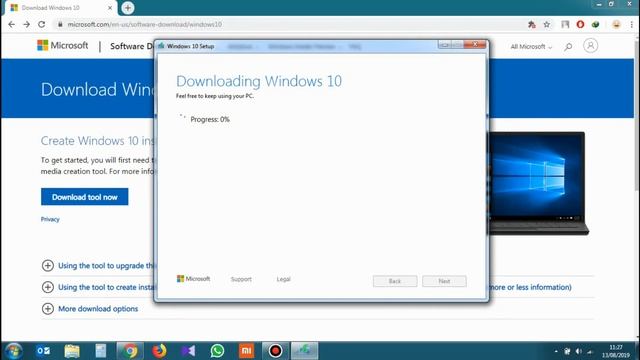Open the Privacy link
This screenshot has width=640, height=360.
(50, 219)
